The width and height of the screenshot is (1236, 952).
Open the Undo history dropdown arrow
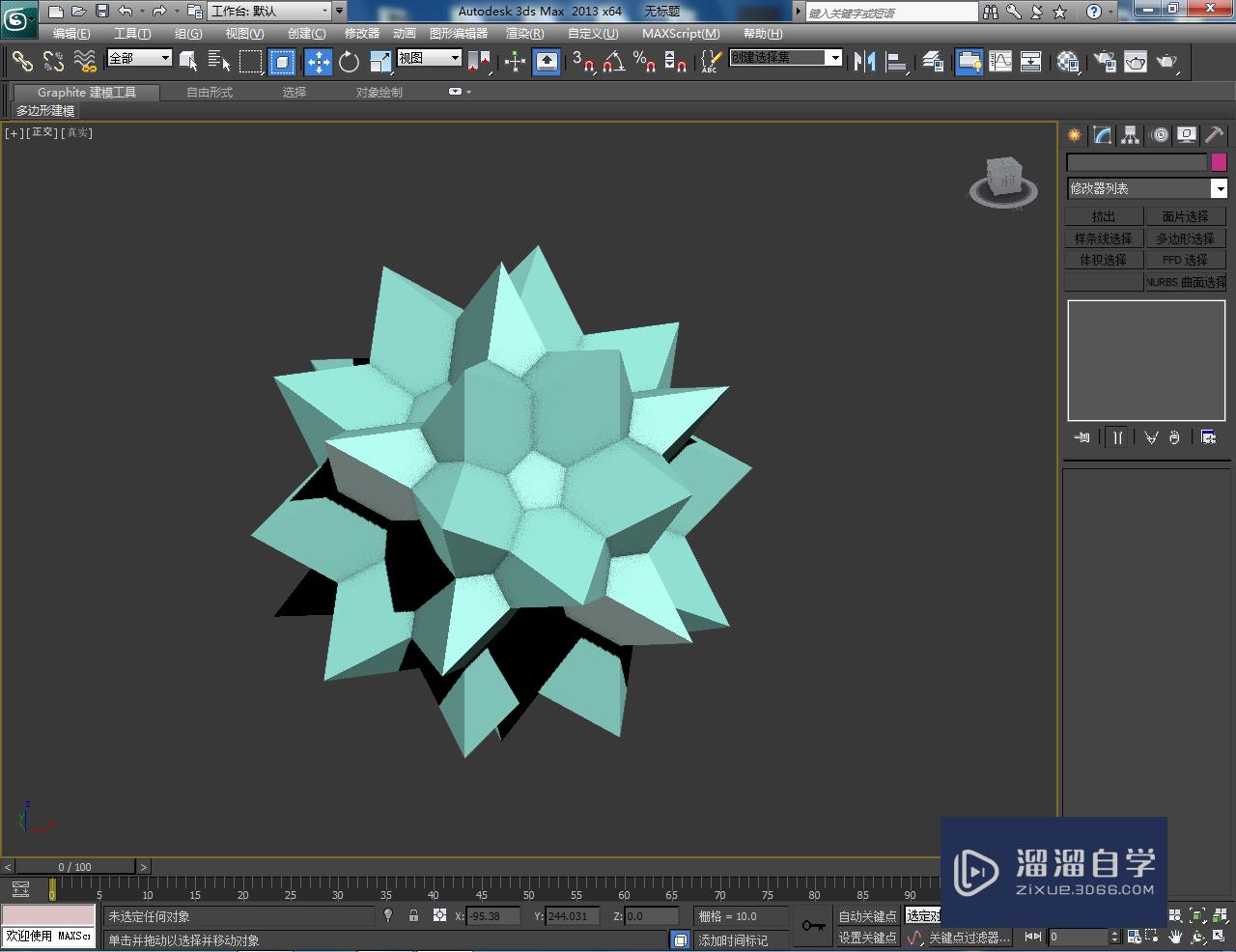click(x=142, y=12)
